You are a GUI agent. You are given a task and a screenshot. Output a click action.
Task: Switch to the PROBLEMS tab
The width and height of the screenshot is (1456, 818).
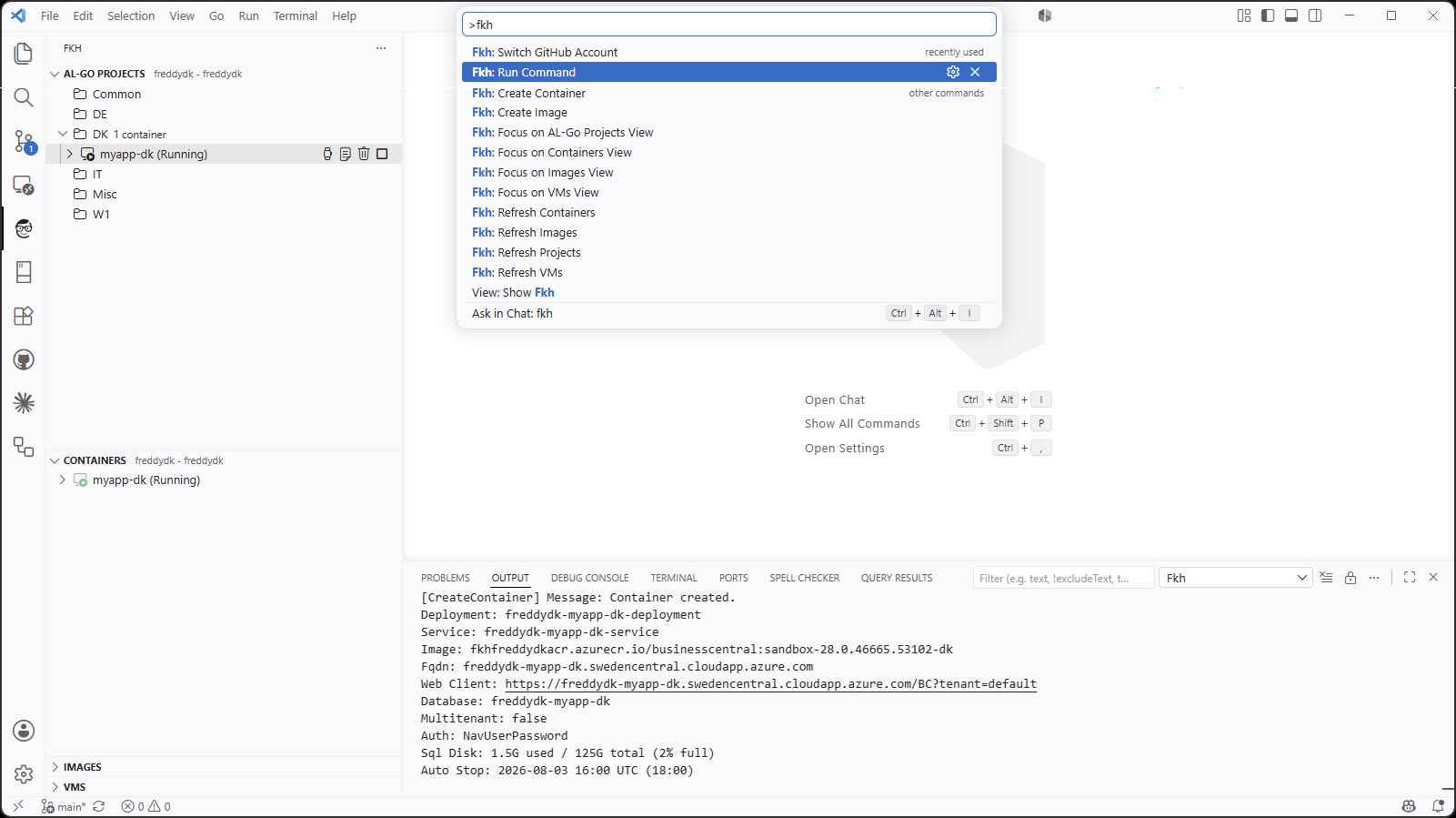tap(446, 578)
